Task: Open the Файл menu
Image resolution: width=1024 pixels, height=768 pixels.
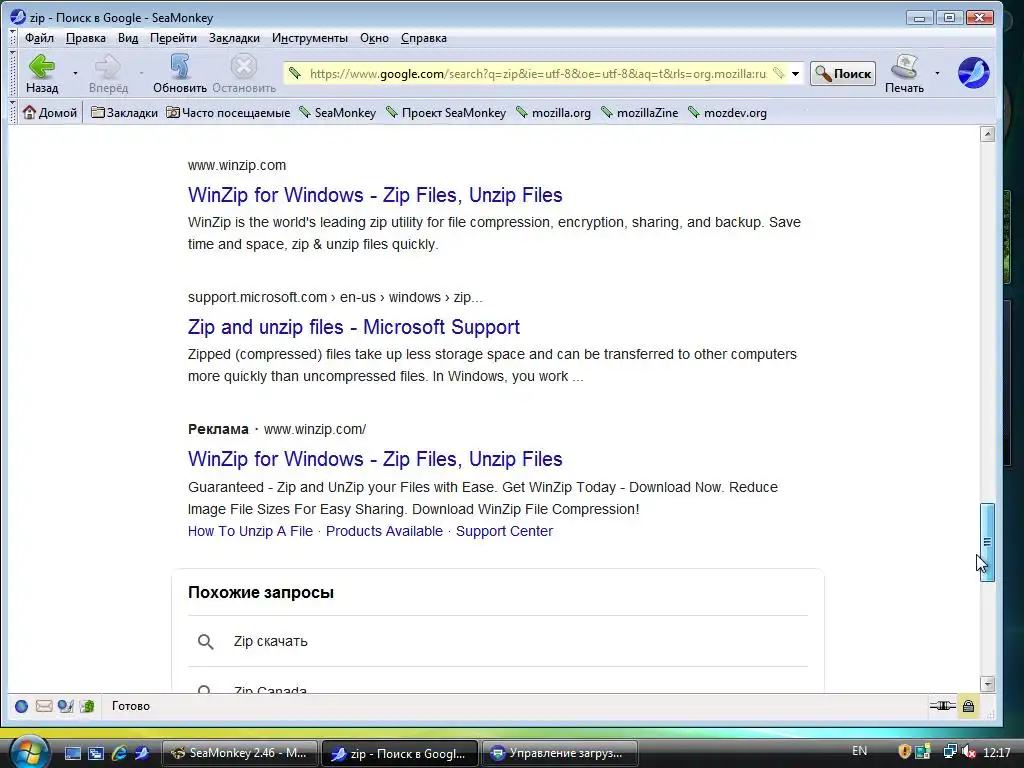Action: click(x=39, y=38)
